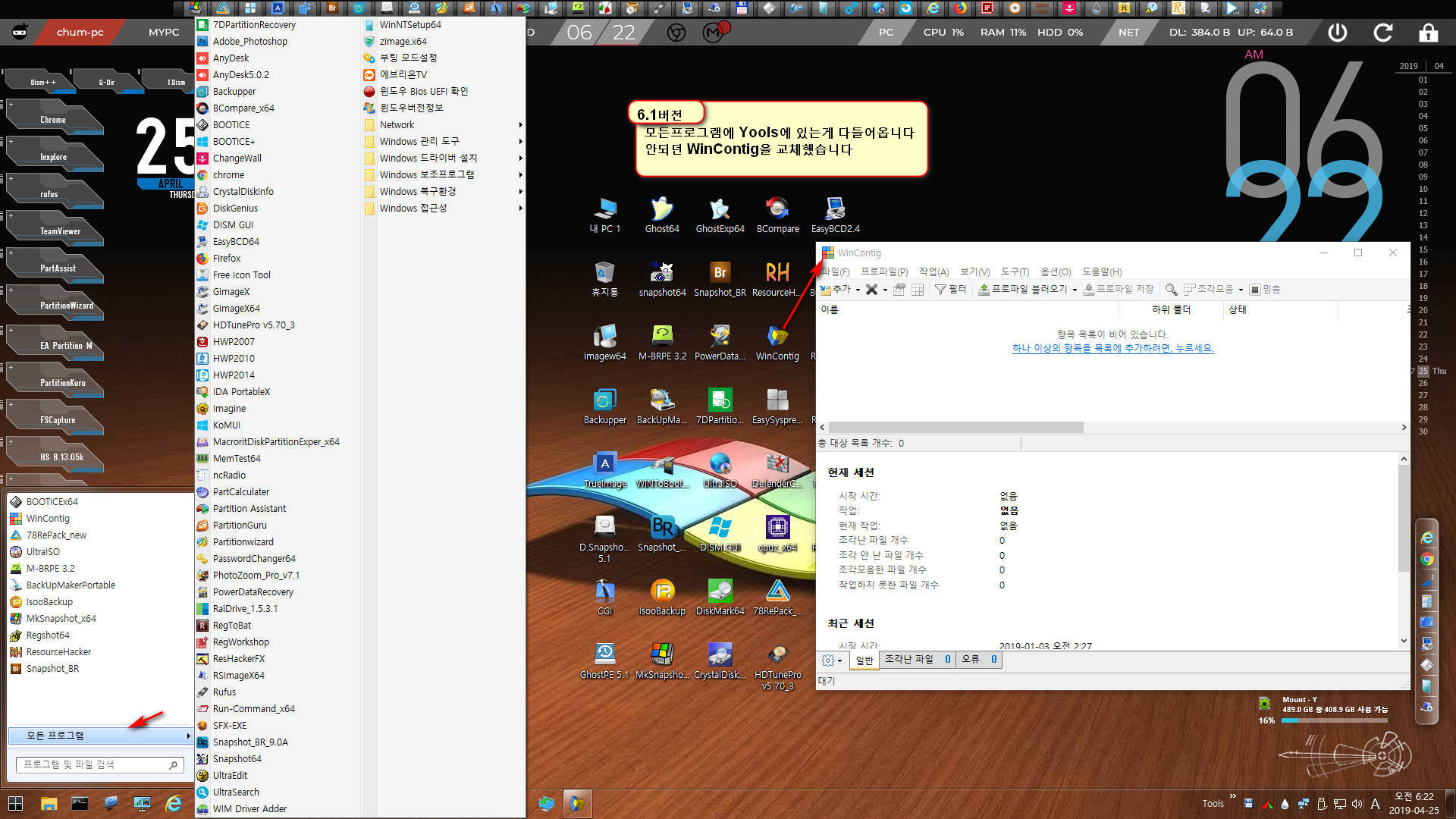Image resolution: width=1456 pixels, height=819 pixels.
Task: Open WinContig 옵션(O) menu
Action: [1056, 271]
